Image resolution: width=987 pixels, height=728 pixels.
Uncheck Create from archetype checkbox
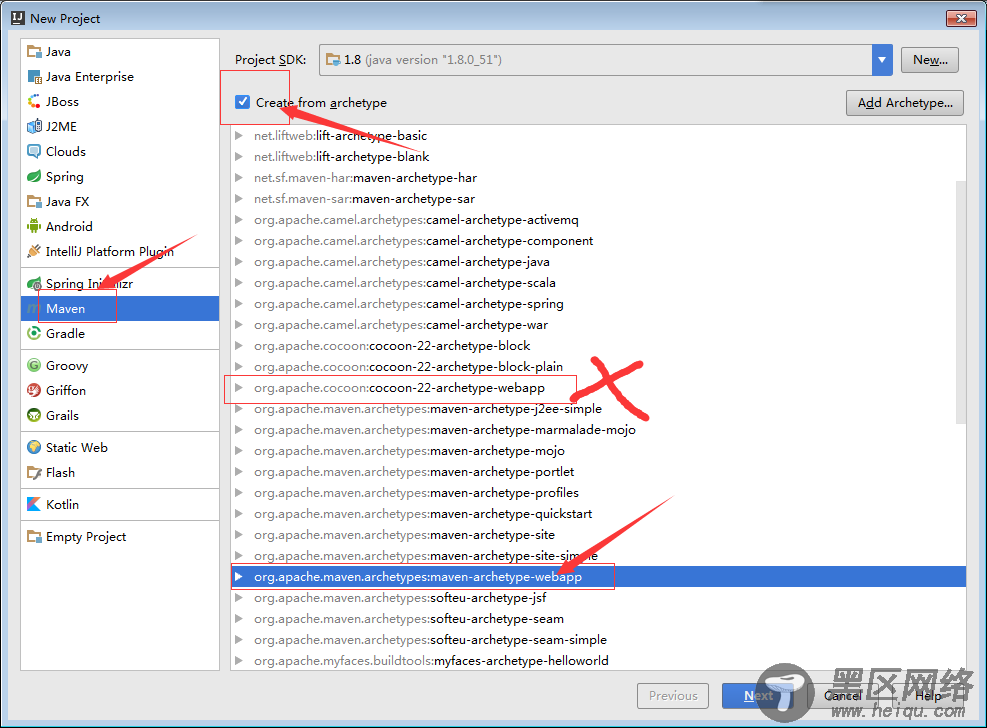[x=242, y=102]
